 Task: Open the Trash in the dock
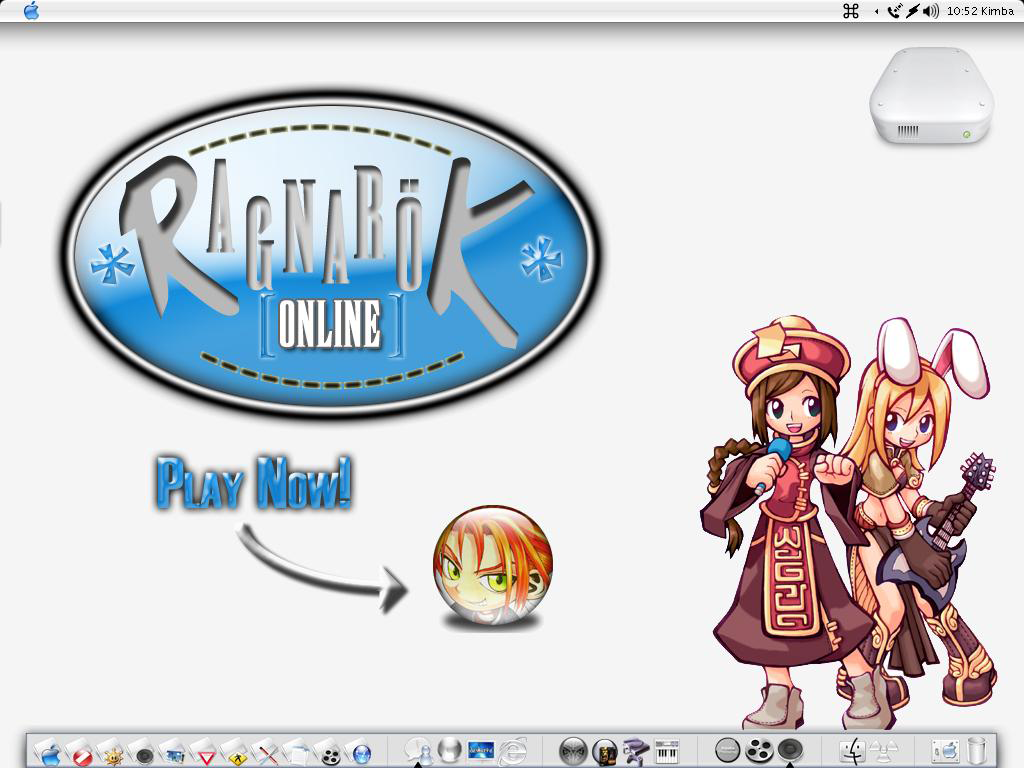click(977, 752)
